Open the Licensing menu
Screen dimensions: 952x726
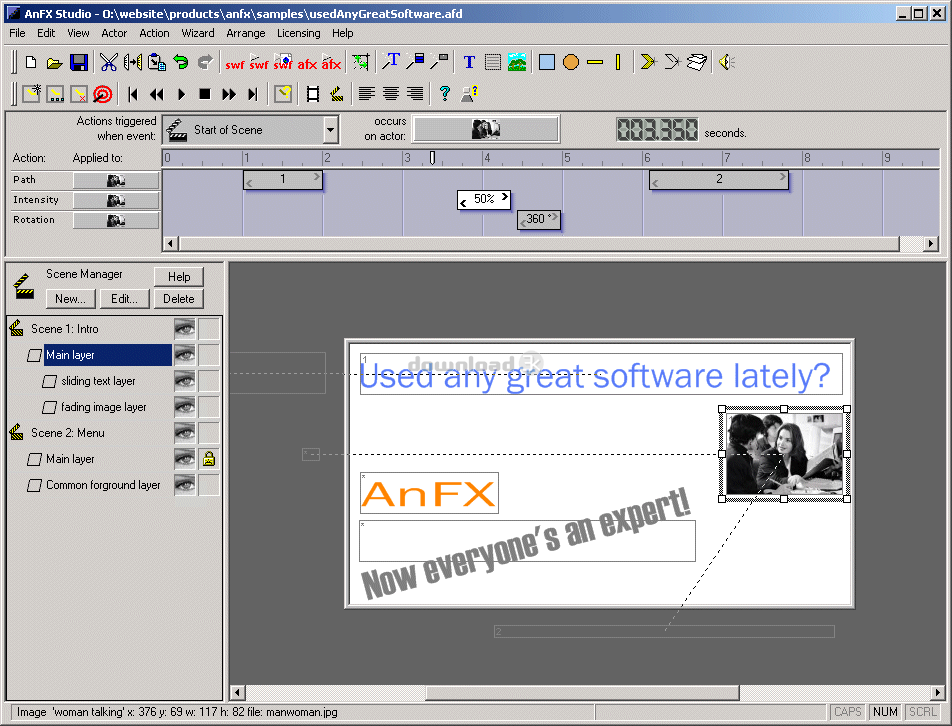[299, 33]
